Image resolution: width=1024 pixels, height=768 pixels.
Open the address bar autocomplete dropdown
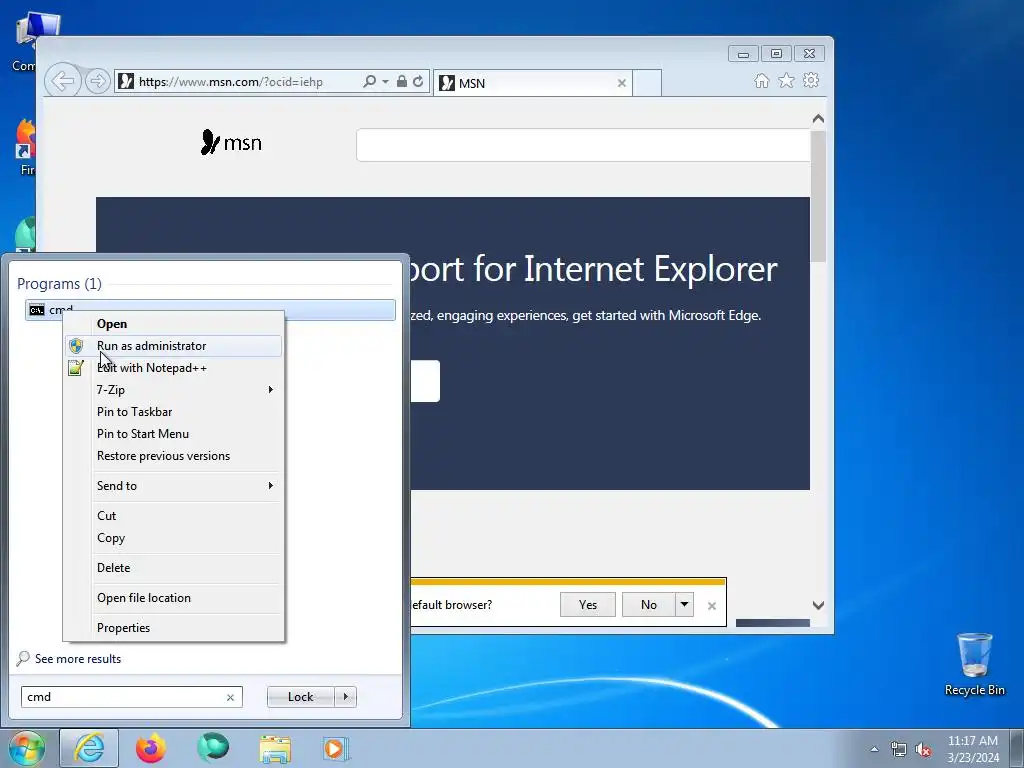click(385, 82)
